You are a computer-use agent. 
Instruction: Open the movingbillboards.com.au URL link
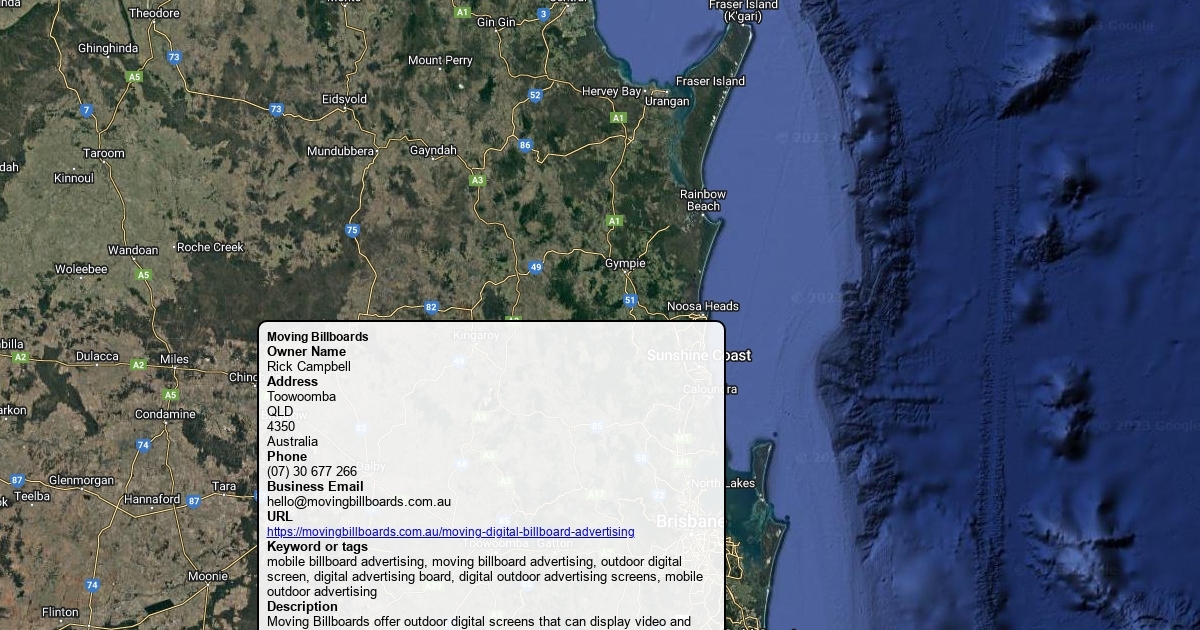450,532
